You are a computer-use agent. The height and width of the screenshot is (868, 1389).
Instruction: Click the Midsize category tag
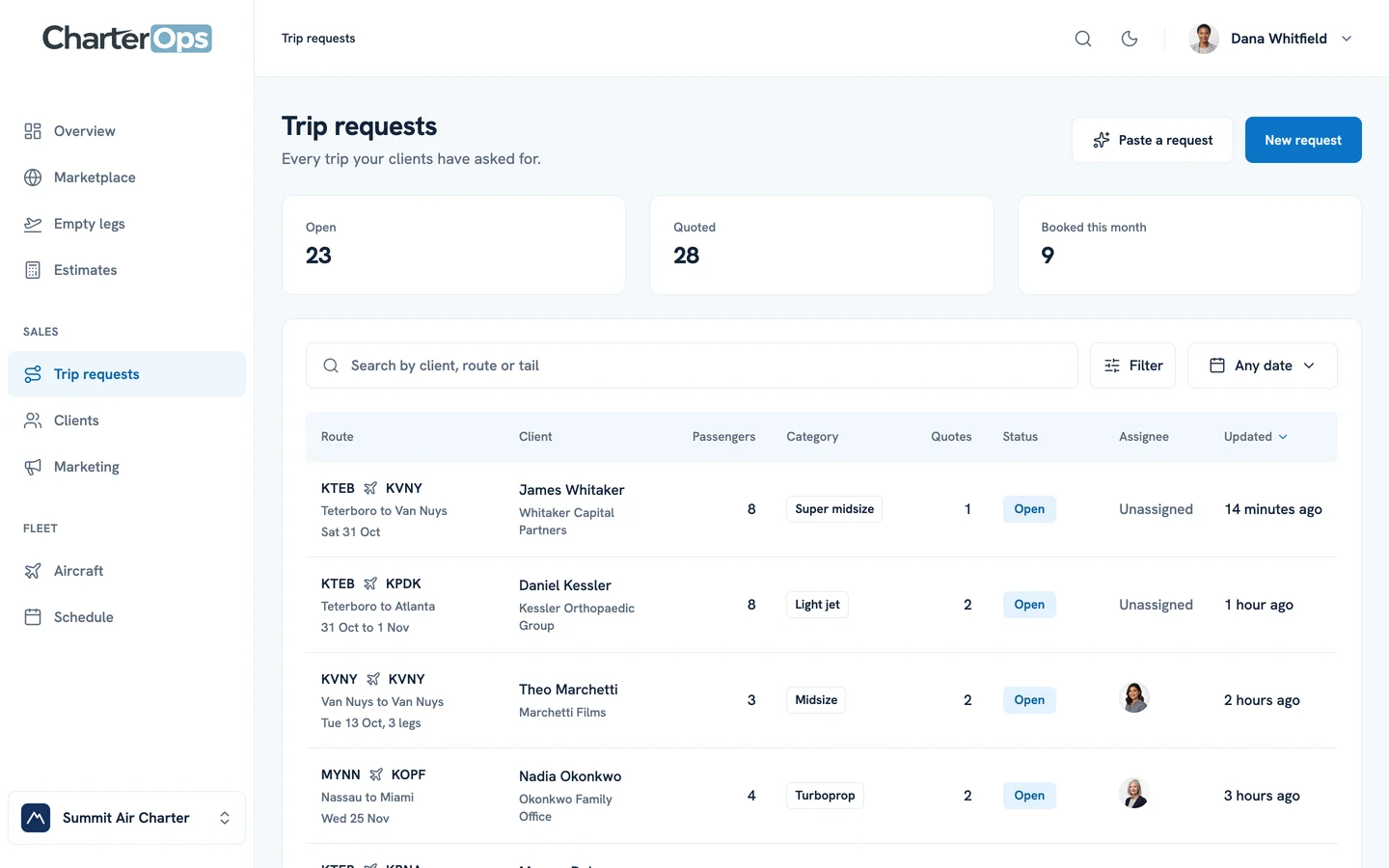click(x=816, y=700)
